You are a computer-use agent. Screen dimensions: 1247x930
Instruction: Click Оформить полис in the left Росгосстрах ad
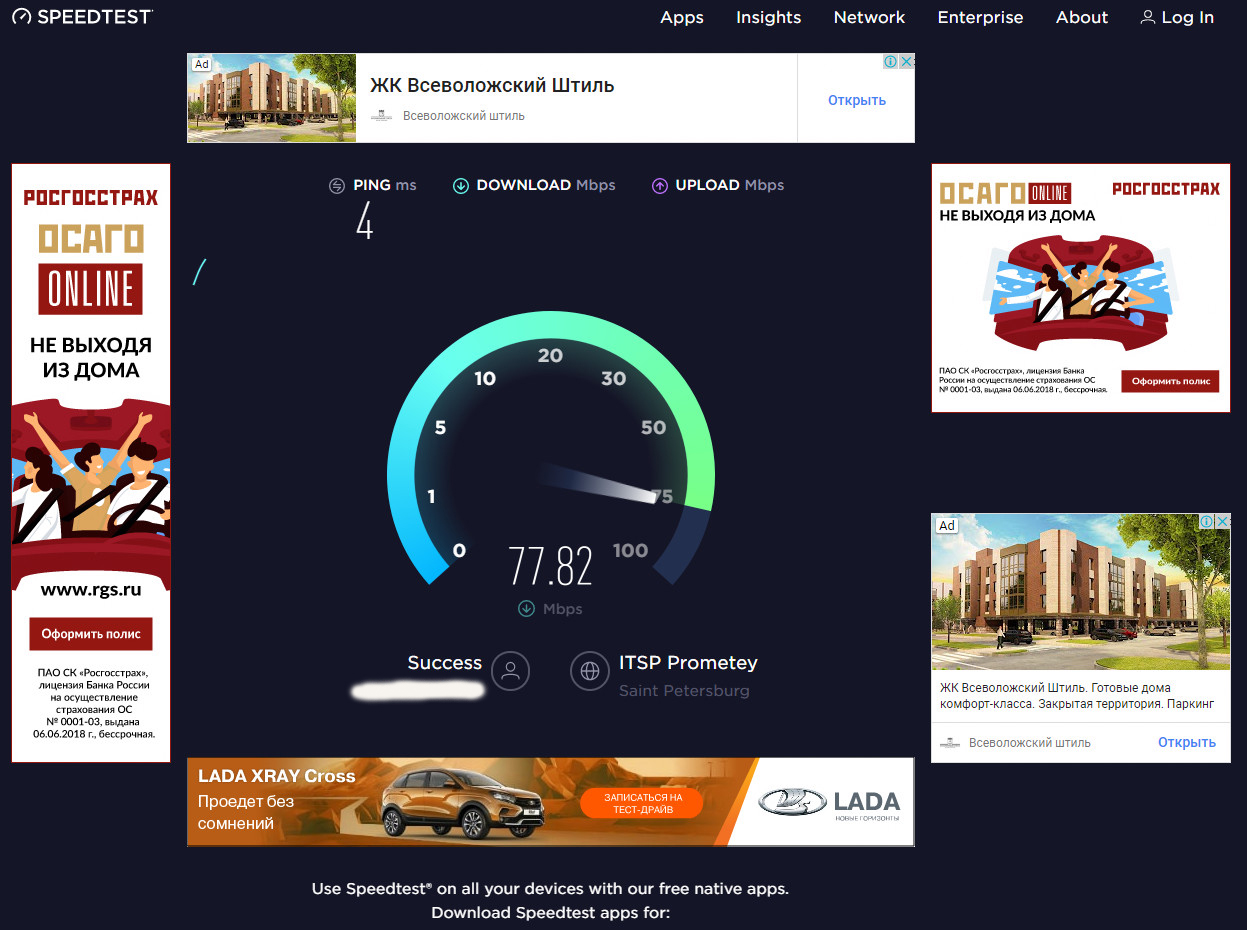point(91,634)
